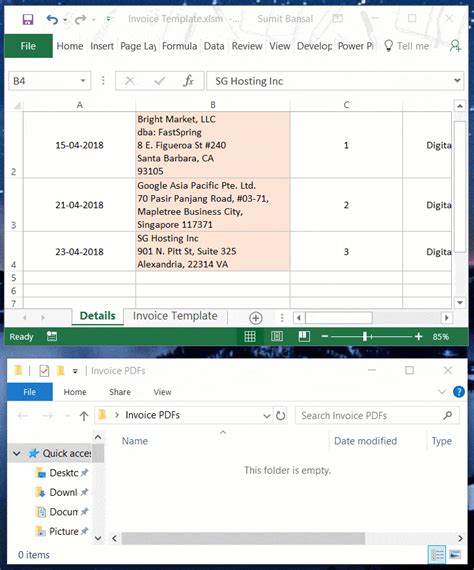
Task: Open Explorer quick access toolbar dropdown
Action: pos(75,371)
